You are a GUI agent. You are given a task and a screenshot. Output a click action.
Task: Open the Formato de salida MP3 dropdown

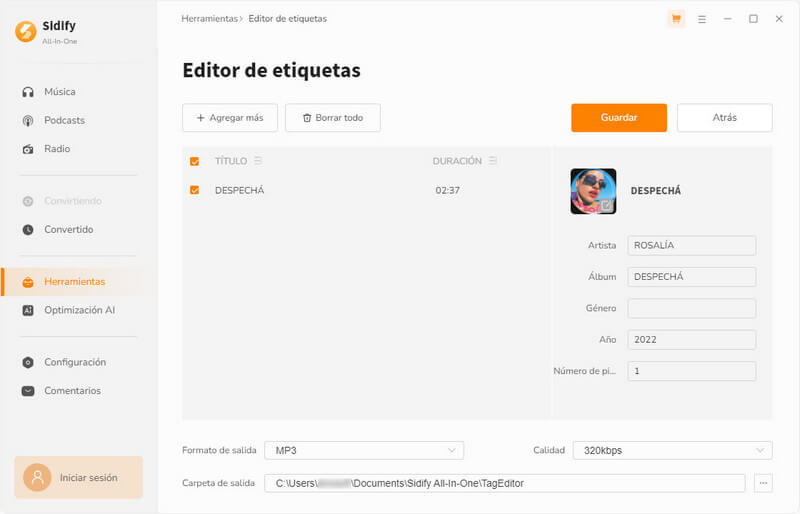(364, 450)
